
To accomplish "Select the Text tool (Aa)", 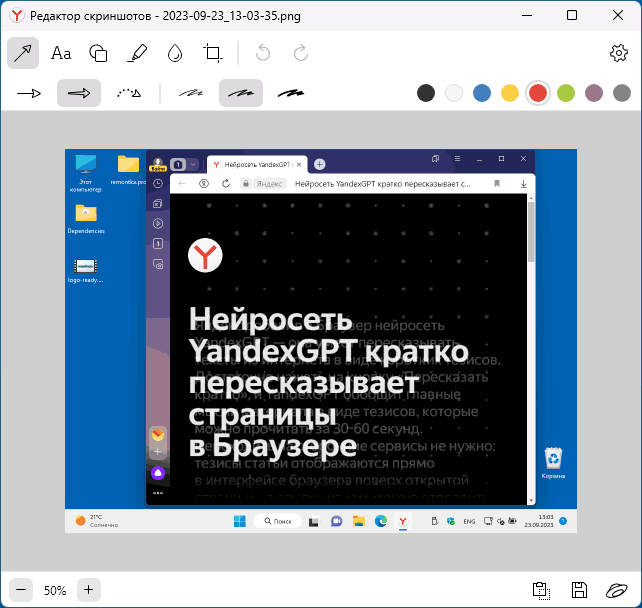I will pos(61,53).
